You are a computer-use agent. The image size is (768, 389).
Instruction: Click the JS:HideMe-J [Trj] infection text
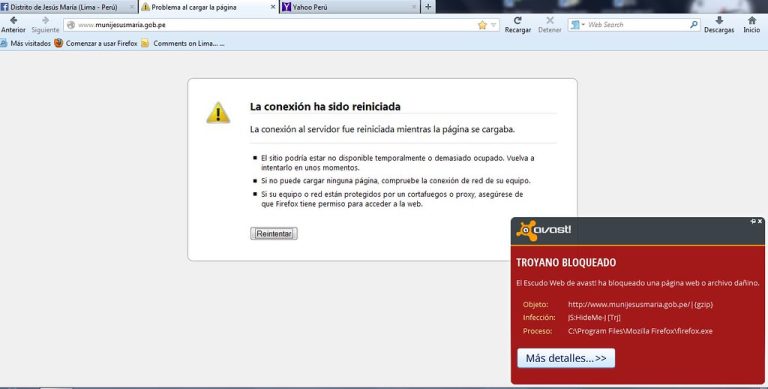tap(594, 317)
